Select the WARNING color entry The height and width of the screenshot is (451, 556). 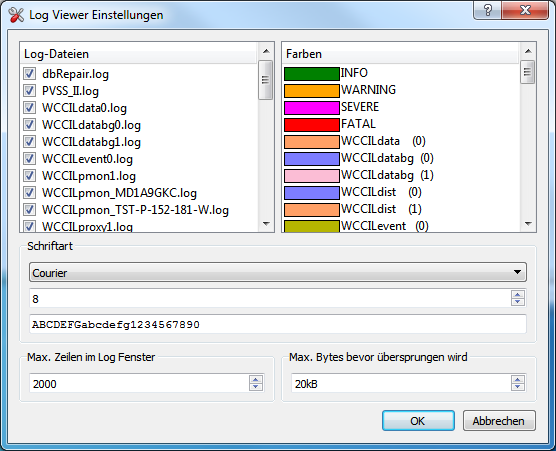(x=401, y=90)
